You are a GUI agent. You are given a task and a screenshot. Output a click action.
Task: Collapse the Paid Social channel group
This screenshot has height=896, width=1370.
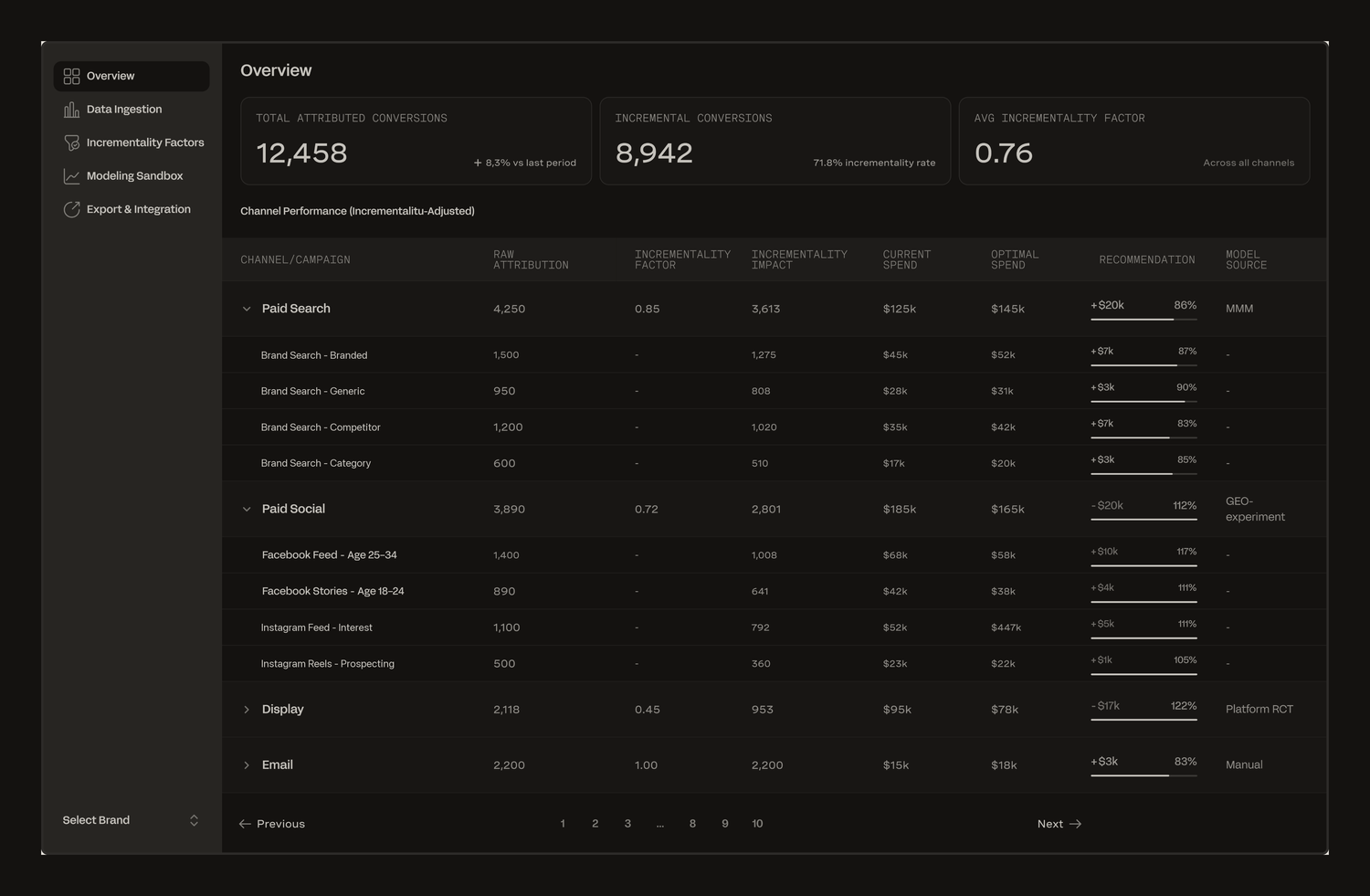[247, 509]
